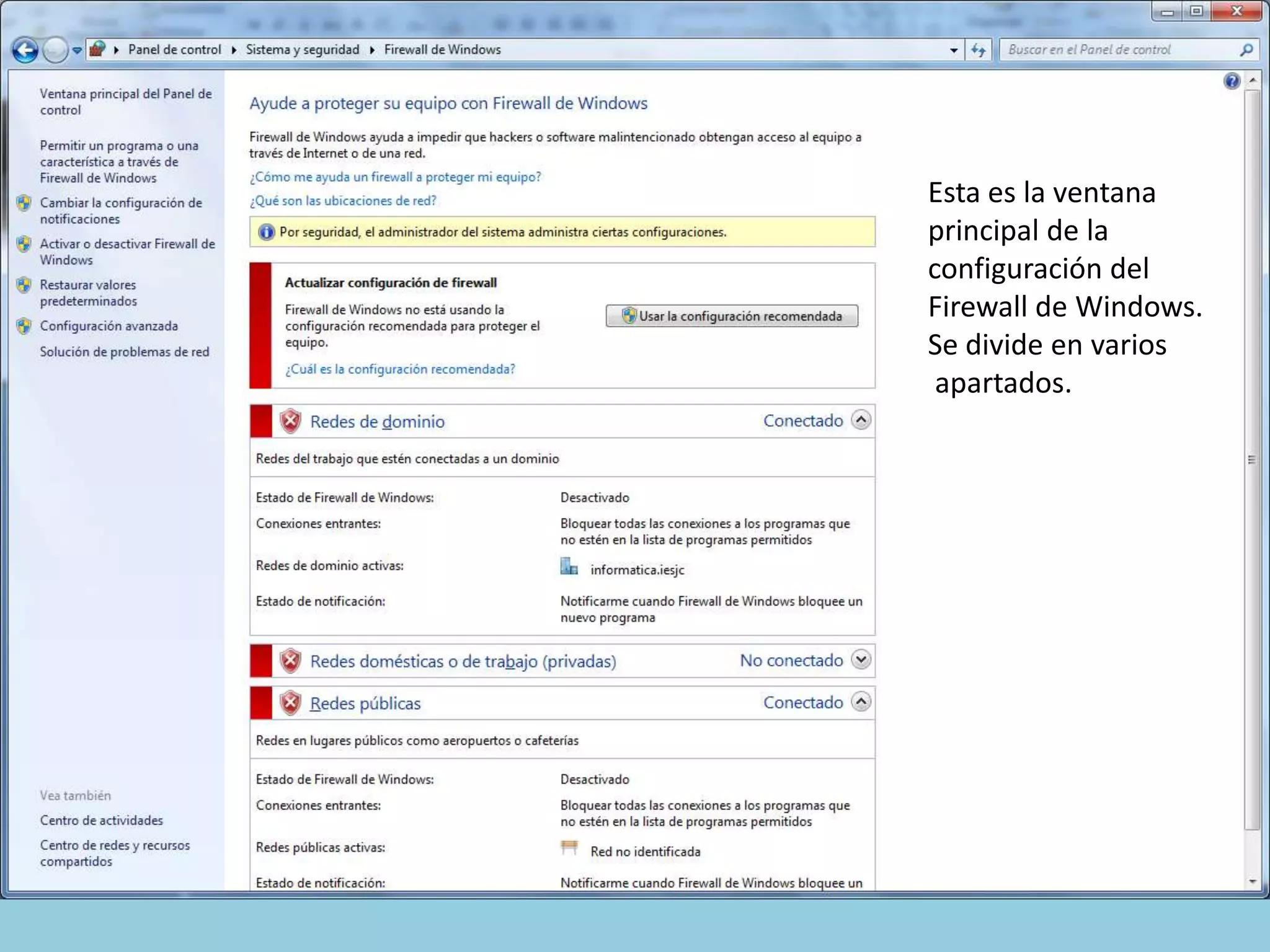Open the blue help question mark icon
This screenshot has width=1270, height=952.
pos(1232,81)
